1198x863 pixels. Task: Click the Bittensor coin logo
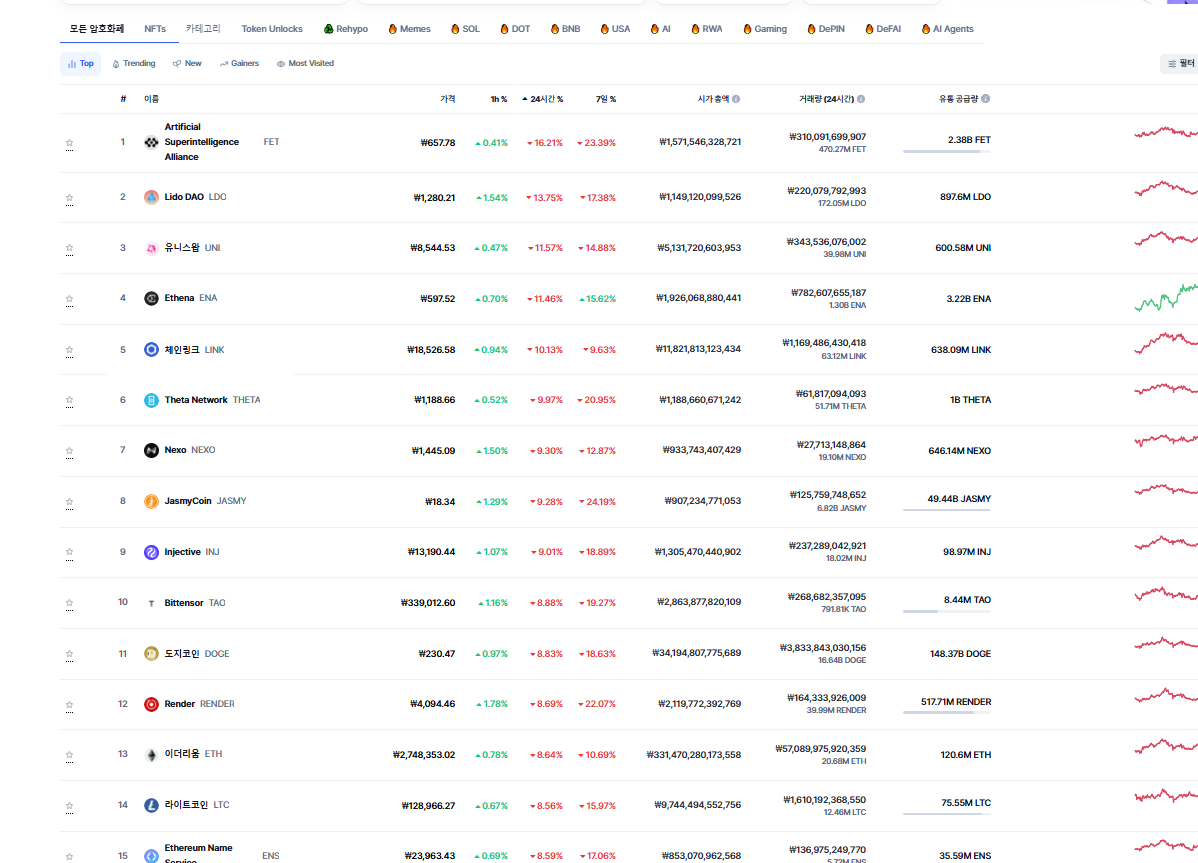151,603
